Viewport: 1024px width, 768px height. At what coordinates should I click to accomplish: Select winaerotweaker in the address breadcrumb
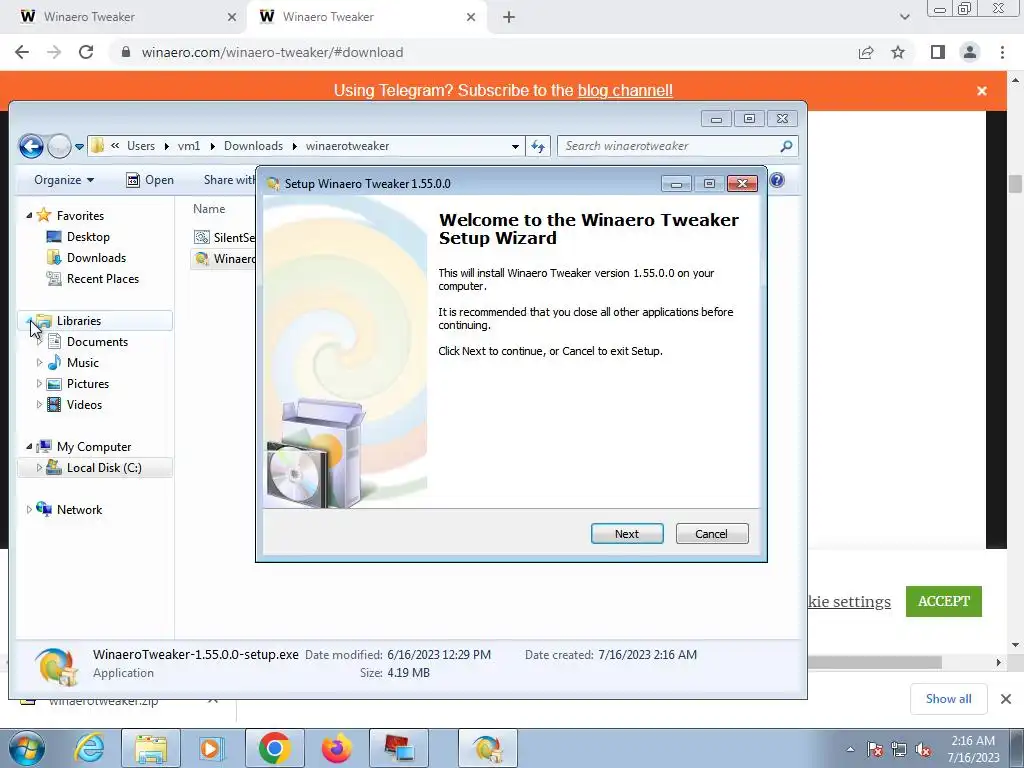point(347,146)
